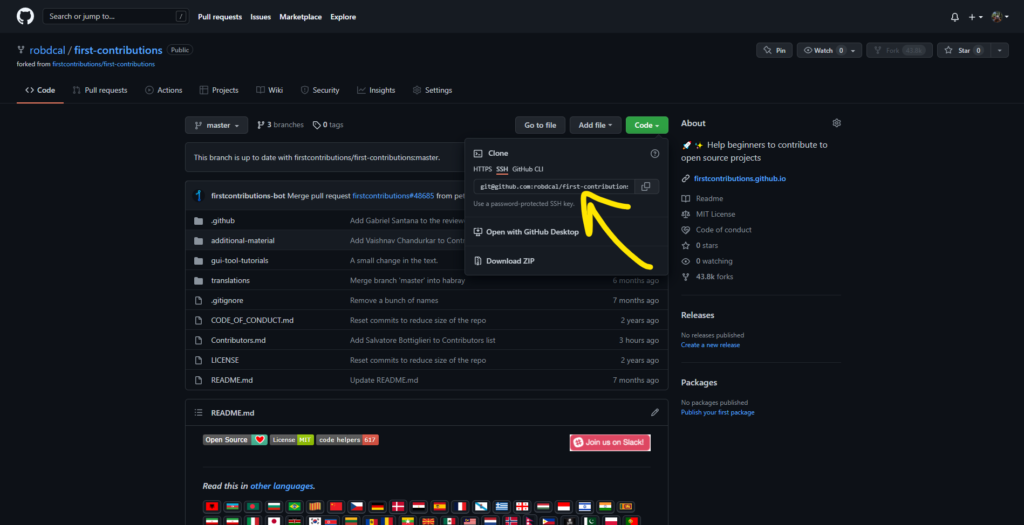The image size is (1024, 525).
Task: Click the .github folder icon
Action: tap(199, 221)
